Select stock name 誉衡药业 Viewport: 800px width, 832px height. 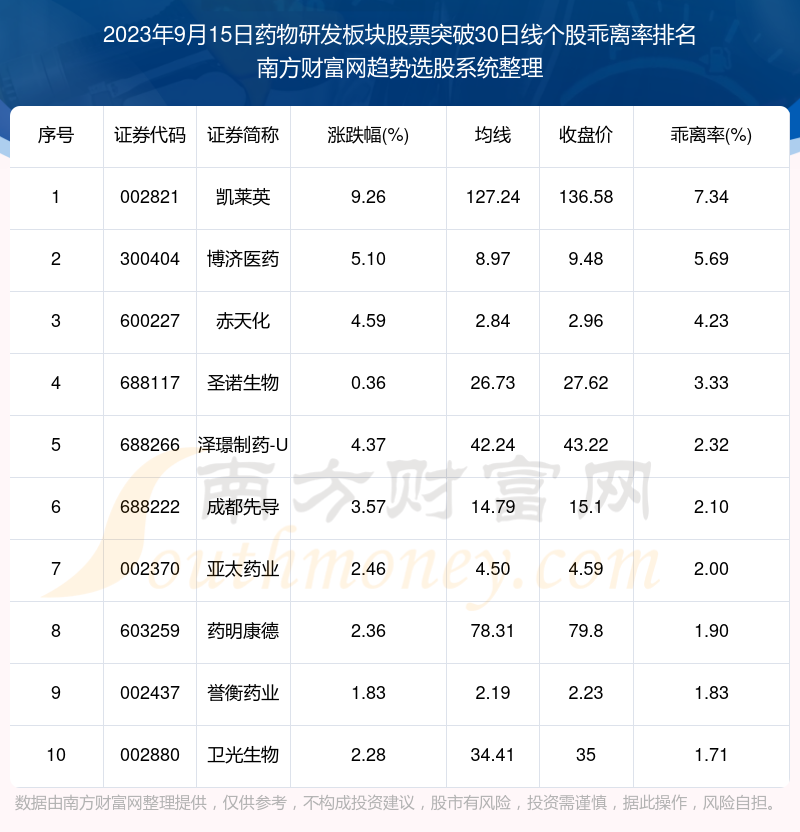coord(243,693)
